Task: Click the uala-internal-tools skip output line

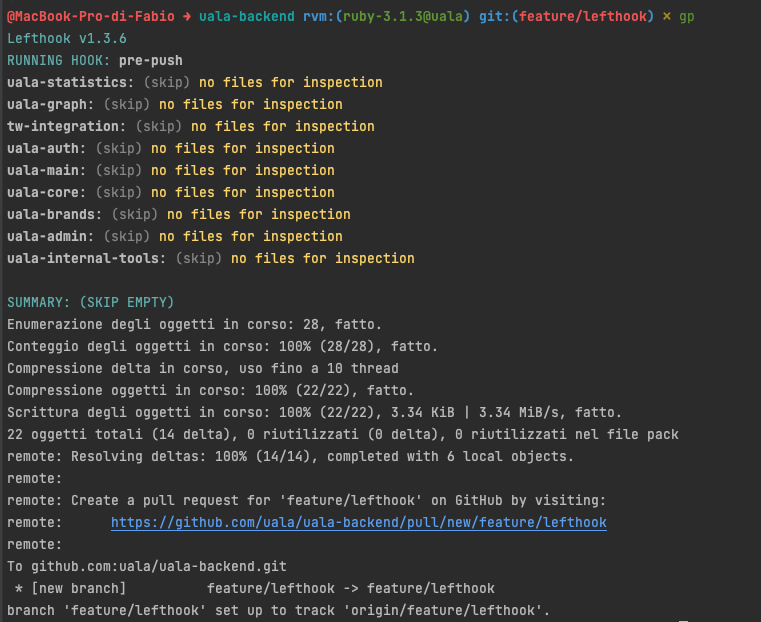Action: click(x=211, y=259)
